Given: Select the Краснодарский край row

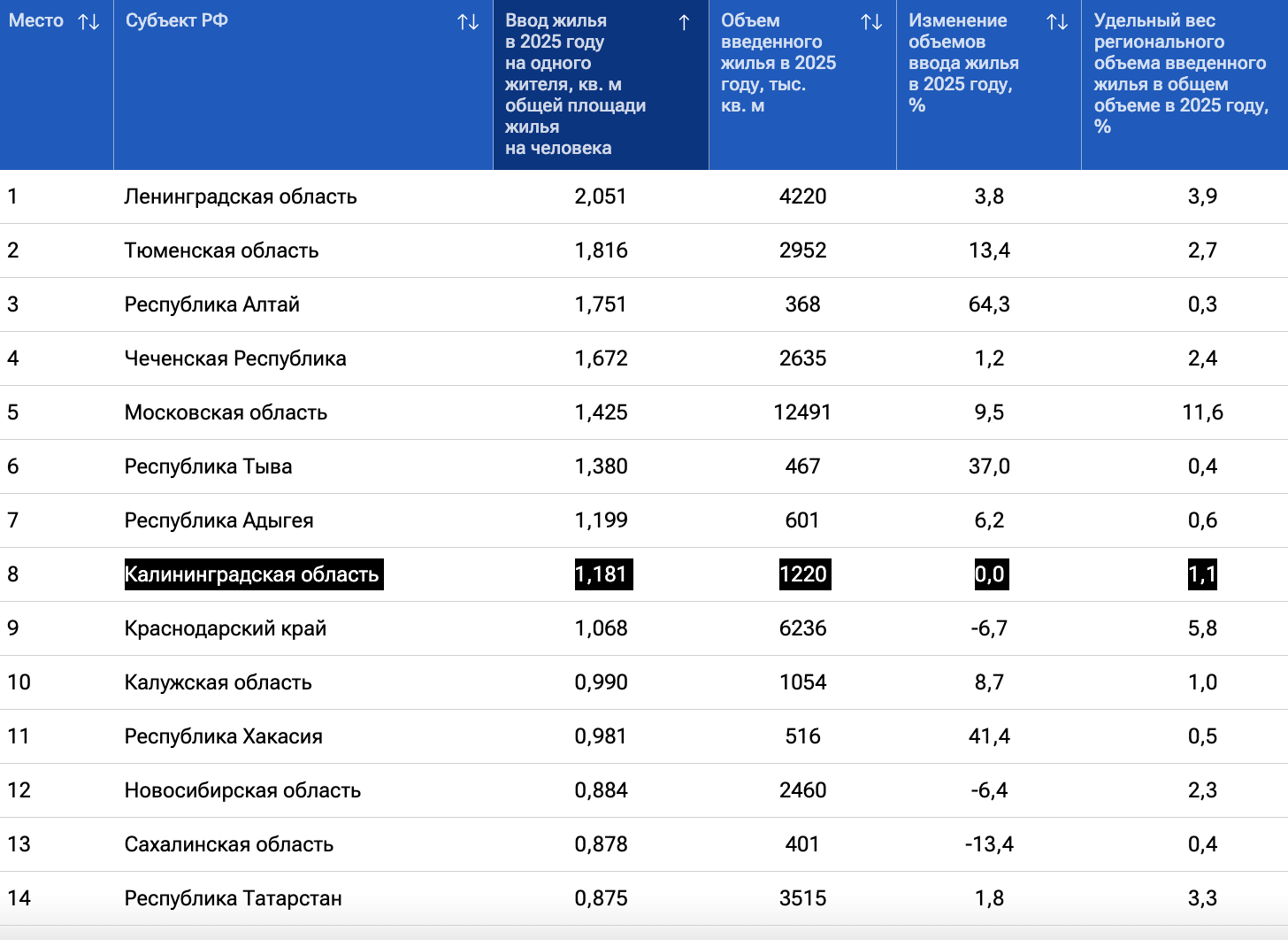Looking at the screenshot, I should point(226,628).
